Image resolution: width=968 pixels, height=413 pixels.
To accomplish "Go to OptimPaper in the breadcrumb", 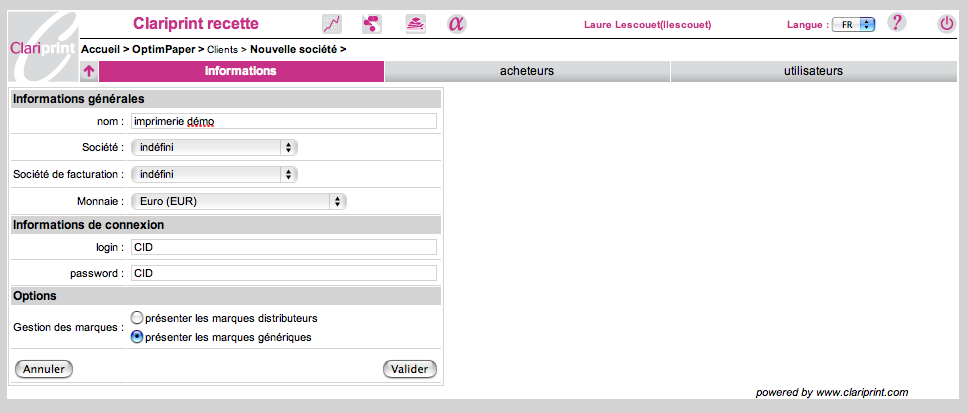I will pos(166,48).
